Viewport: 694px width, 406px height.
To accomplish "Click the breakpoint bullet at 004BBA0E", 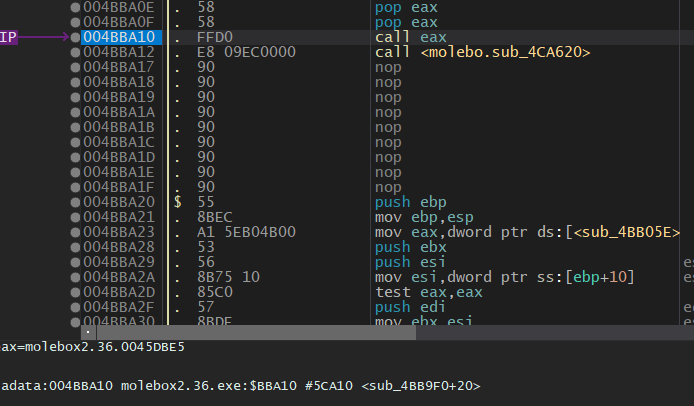I will click(75, 7).
